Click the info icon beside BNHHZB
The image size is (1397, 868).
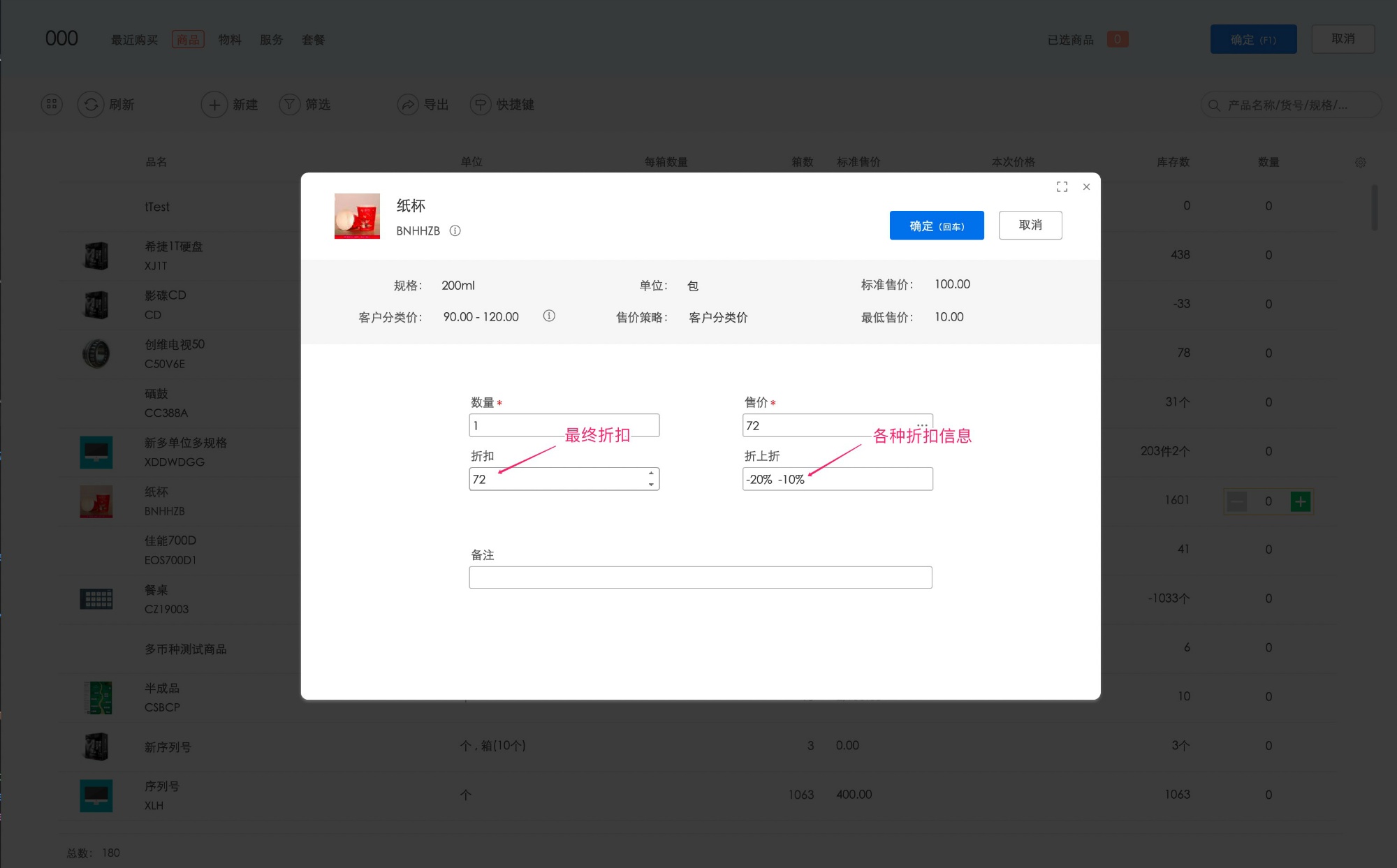455,230
